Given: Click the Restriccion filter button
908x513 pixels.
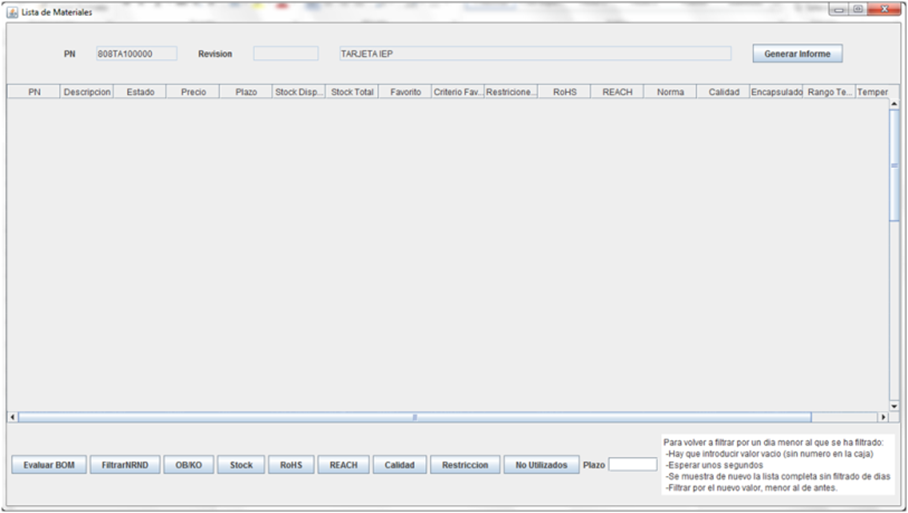Looking at the screenshot, I should point(465,465).
